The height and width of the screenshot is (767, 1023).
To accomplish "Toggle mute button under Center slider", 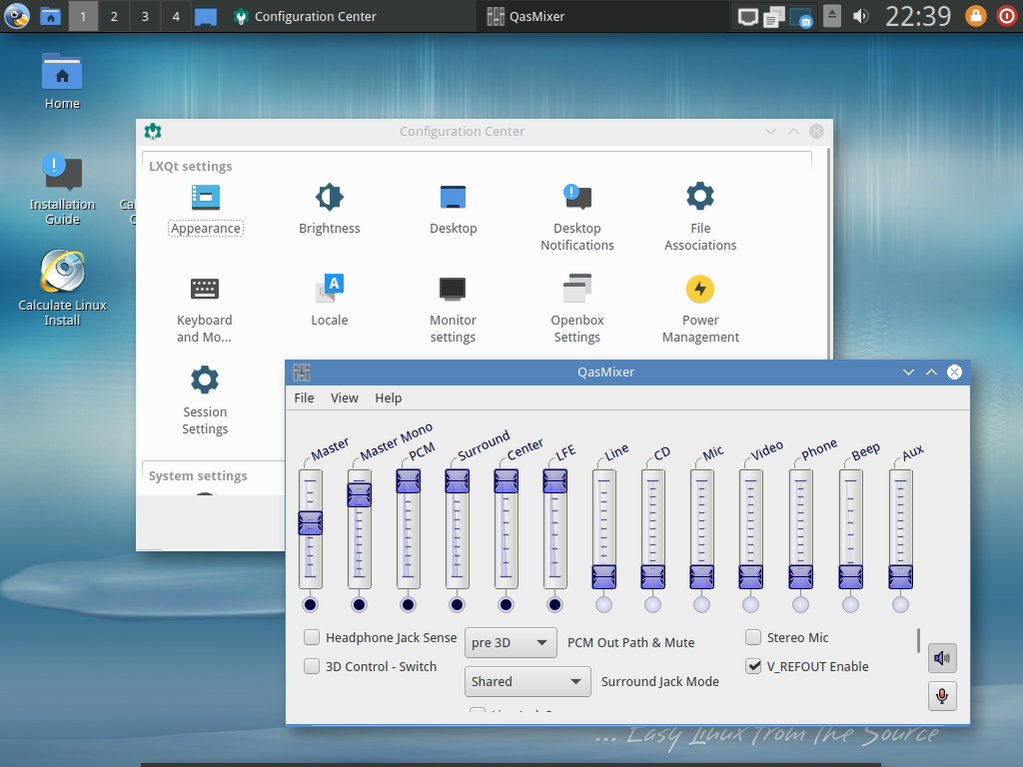I will coord(506,605).
